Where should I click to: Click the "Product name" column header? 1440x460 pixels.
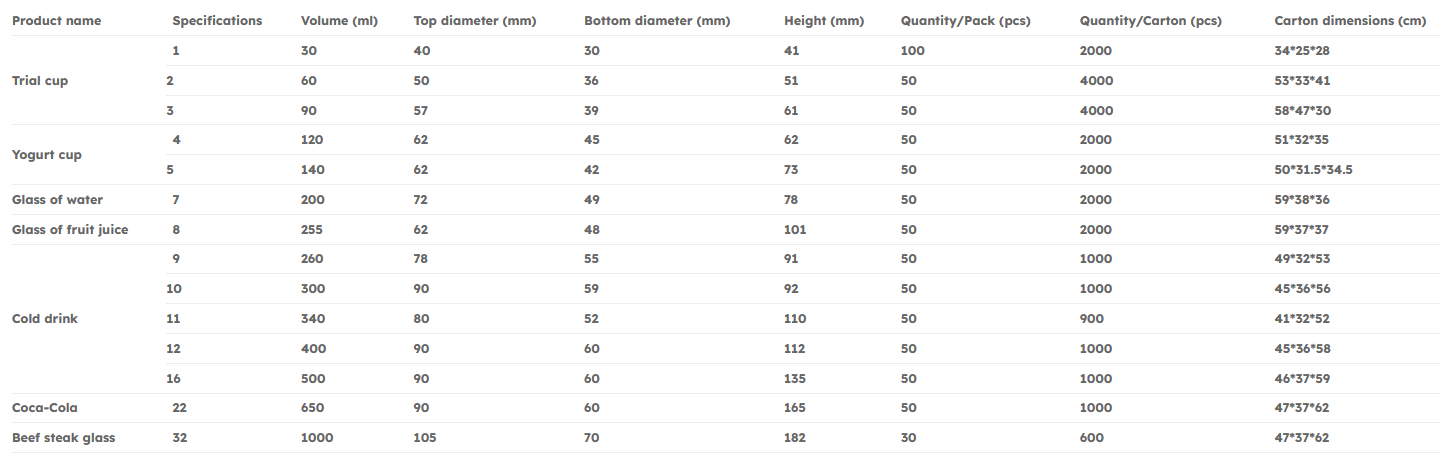(56, 21)
